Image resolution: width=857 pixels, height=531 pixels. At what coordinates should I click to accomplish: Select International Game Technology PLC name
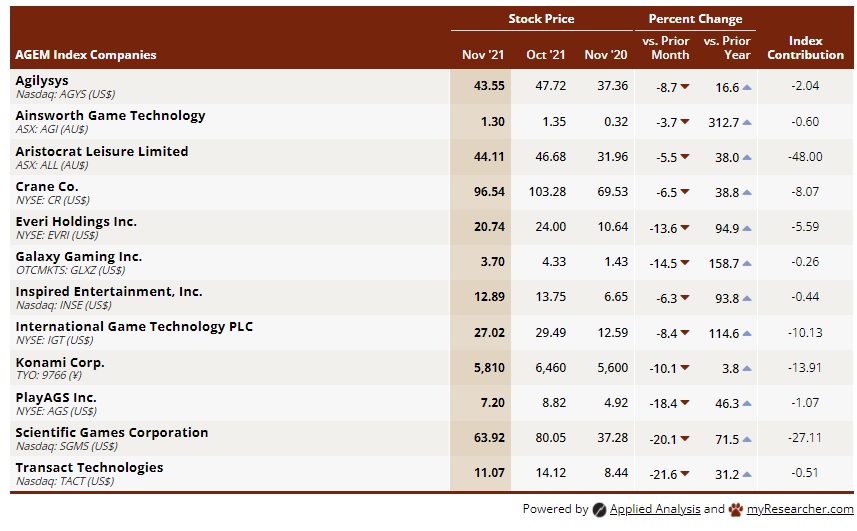pos(134,327)
